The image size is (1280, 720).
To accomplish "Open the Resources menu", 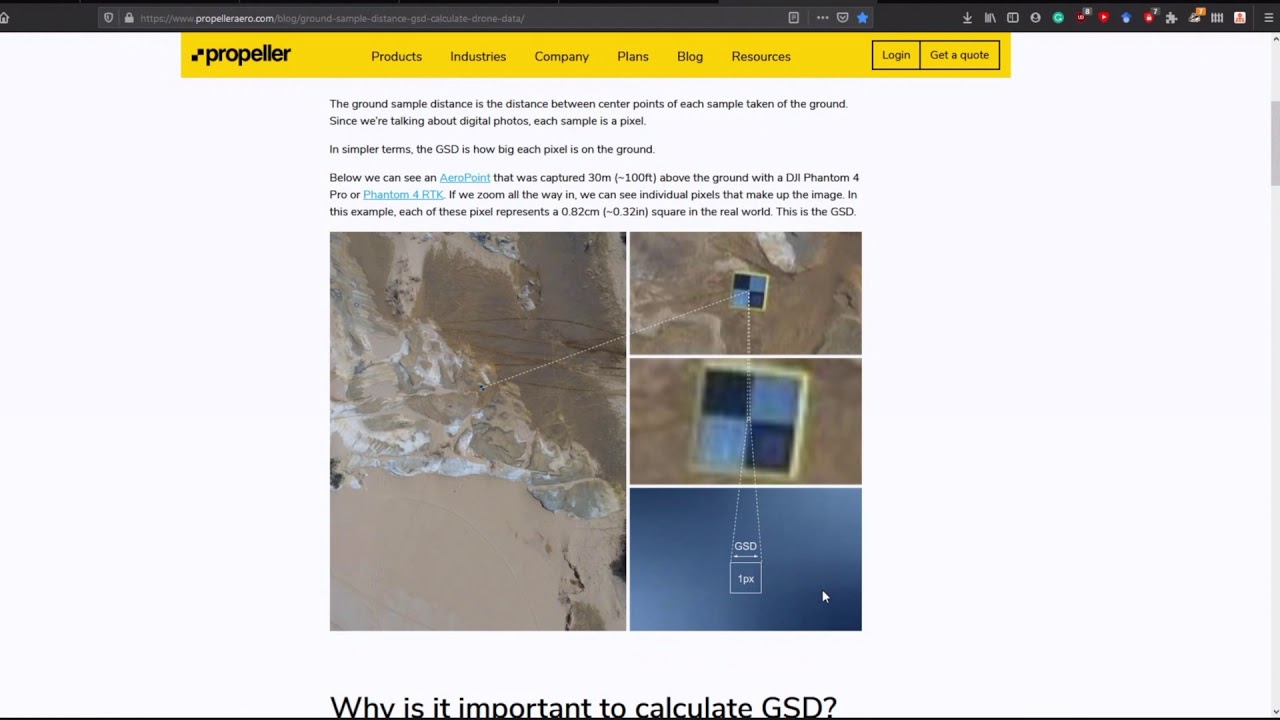I will 761,56.
